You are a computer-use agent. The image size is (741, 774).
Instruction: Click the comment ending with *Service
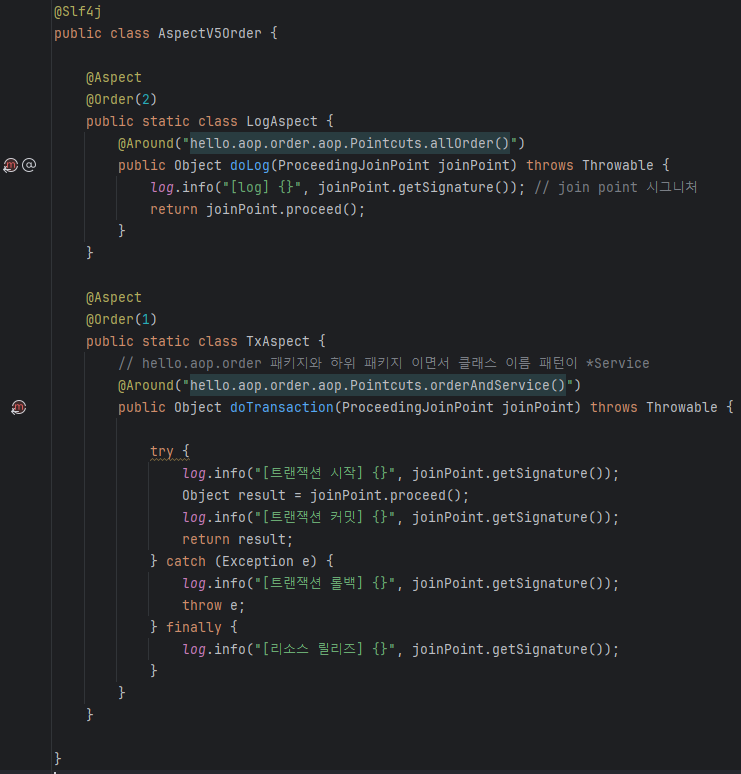click(x=384, y=363)
